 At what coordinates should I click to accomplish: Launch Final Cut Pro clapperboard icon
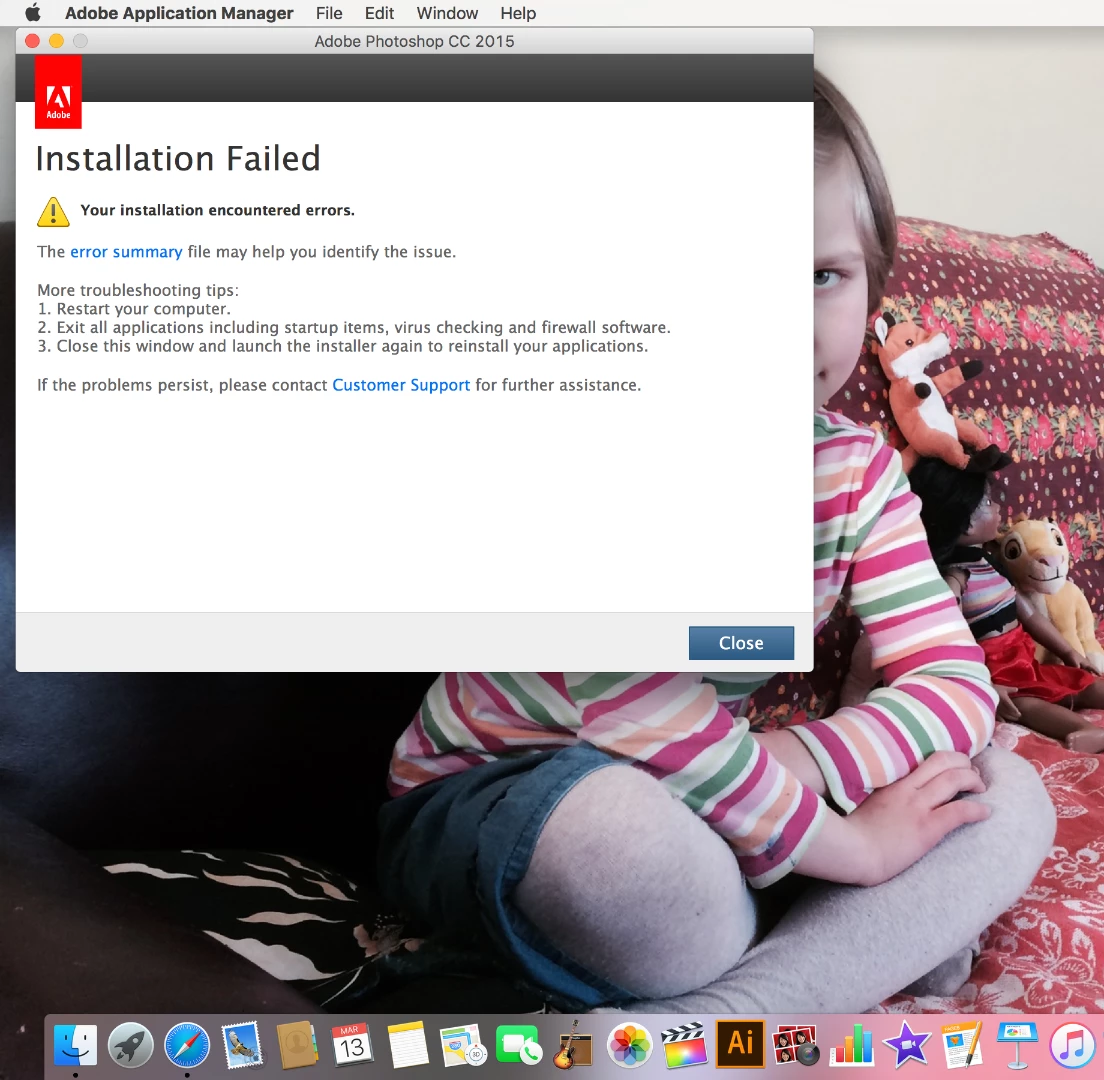(684, 1045)
